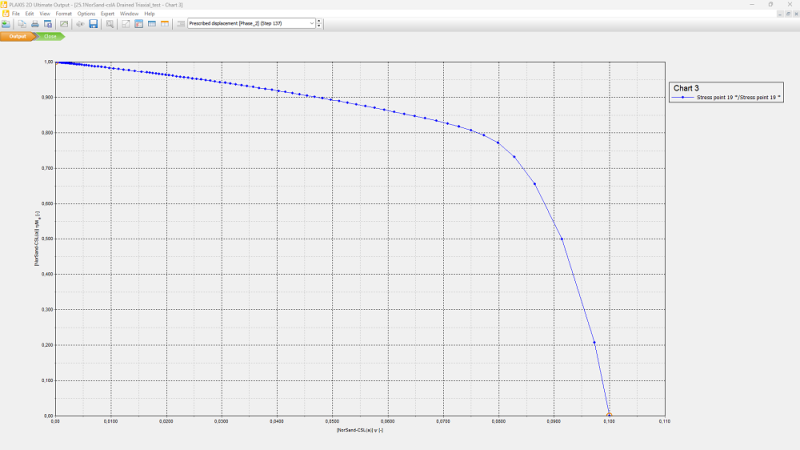Click the green open project icon
The width and height of the screenshot is (800, 450).
point(6,23)
